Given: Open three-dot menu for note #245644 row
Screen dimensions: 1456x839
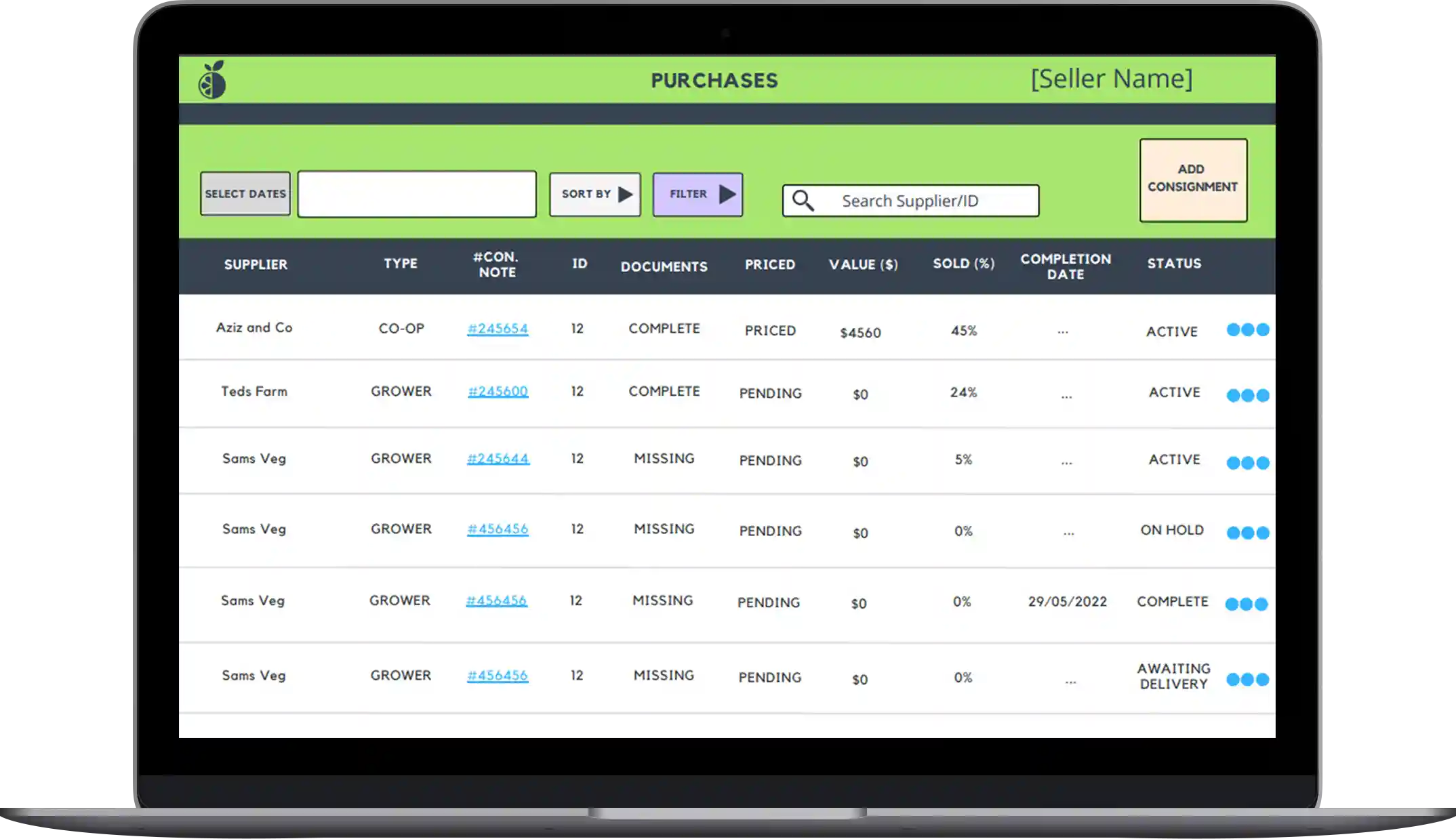Looking at the screenshot, I should click(x=1248, y=463).
